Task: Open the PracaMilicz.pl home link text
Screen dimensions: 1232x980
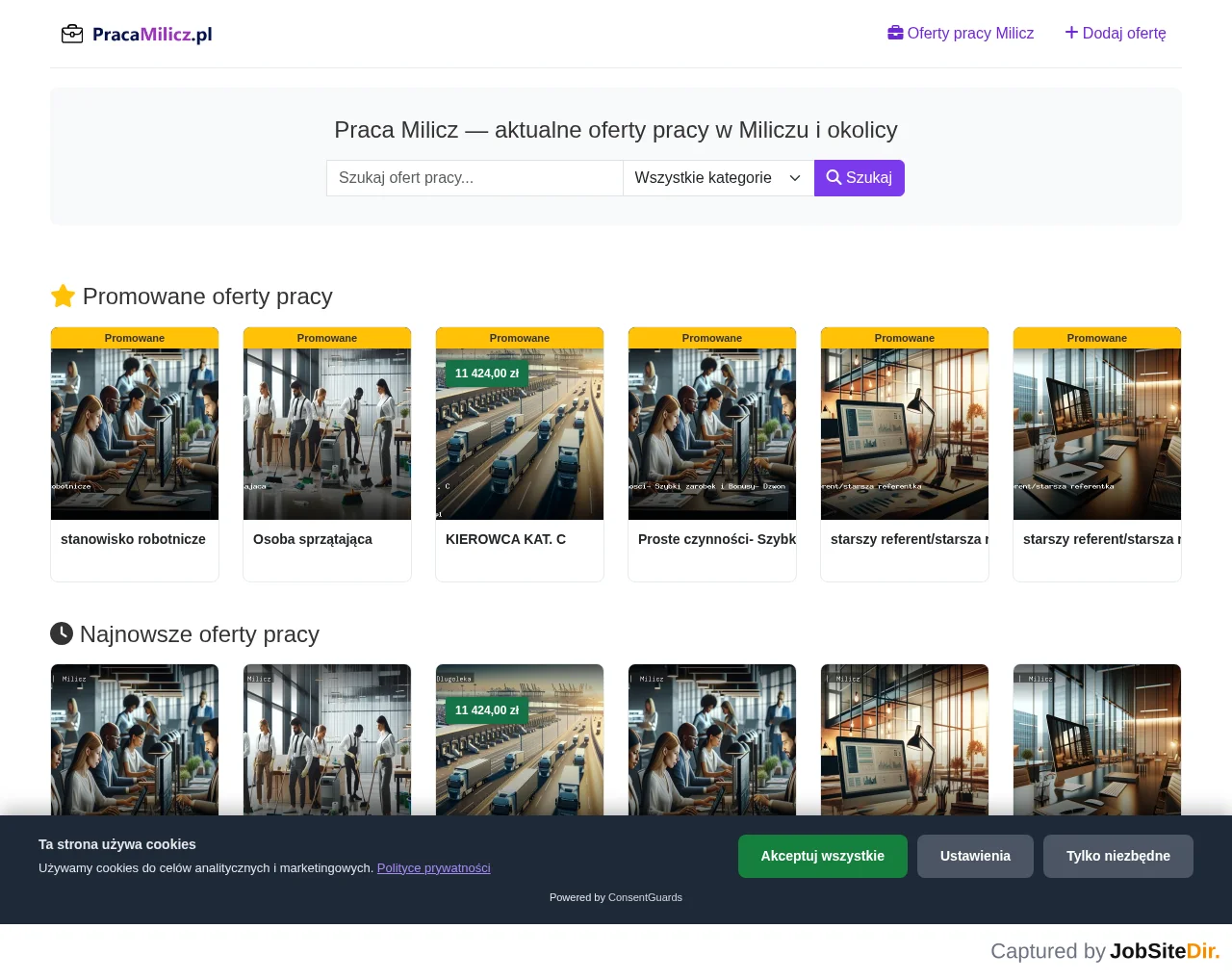Action: [x=152, y=35]
